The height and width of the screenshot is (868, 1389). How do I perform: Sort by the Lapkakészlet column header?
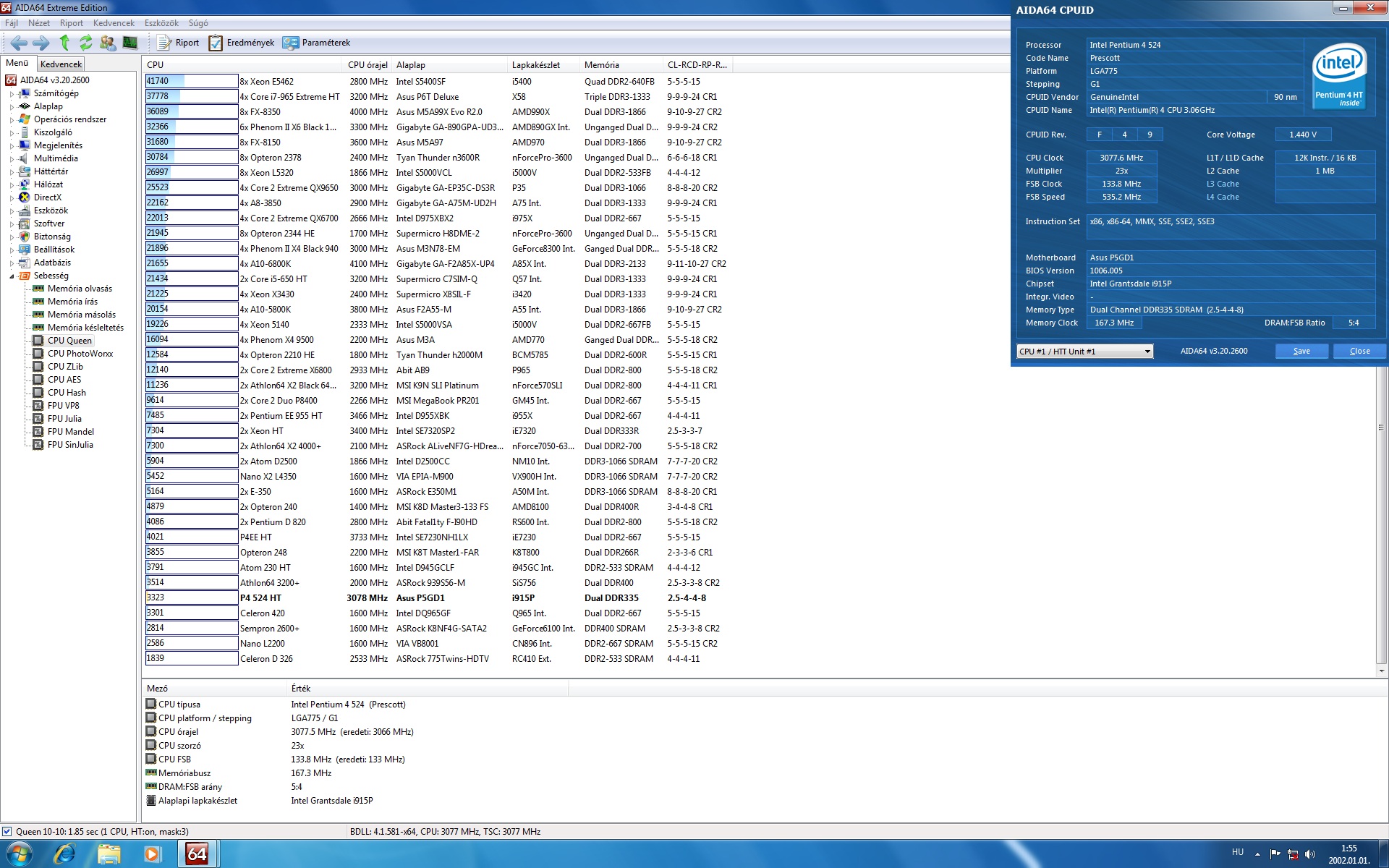click(543, 65)
